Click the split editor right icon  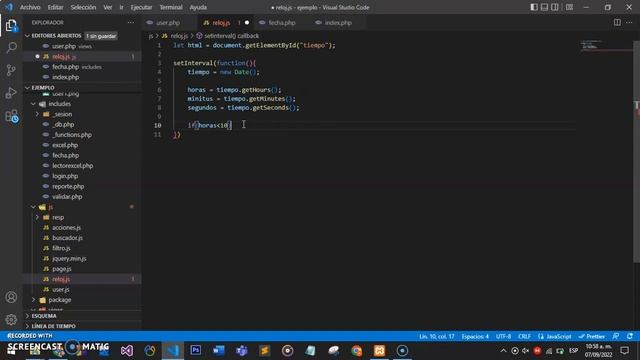(617, 22)
